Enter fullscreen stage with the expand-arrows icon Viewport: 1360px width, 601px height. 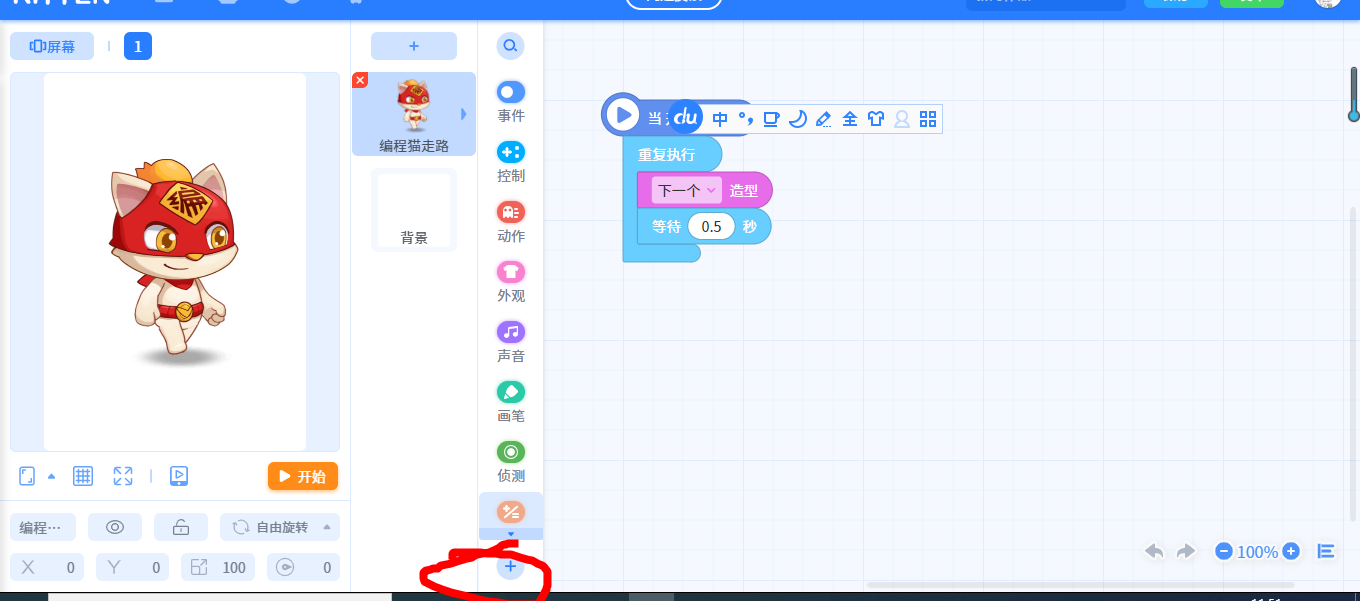(x=123, y=476)
